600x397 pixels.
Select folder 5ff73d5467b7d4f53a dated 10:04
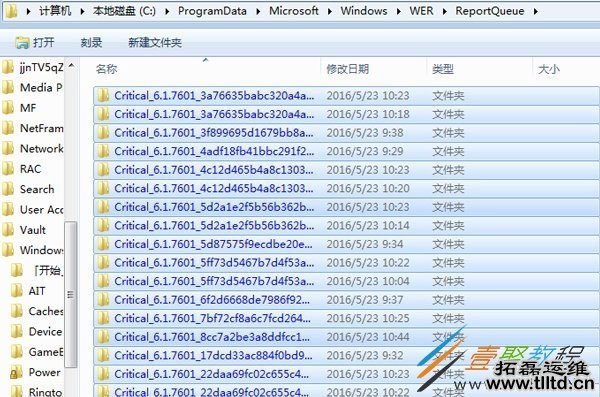pyautogui.click(x=346, y=281)
